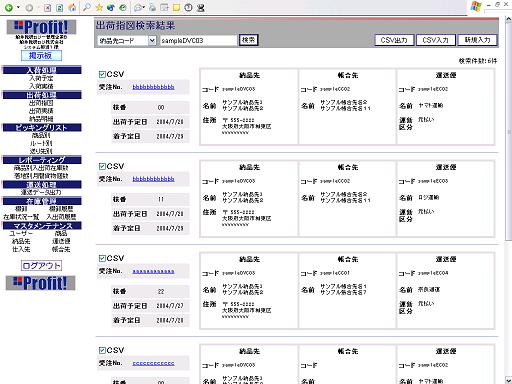Click the Refresh page icon
This screenshot has width=512, height=384.
[x=60, y=8]
